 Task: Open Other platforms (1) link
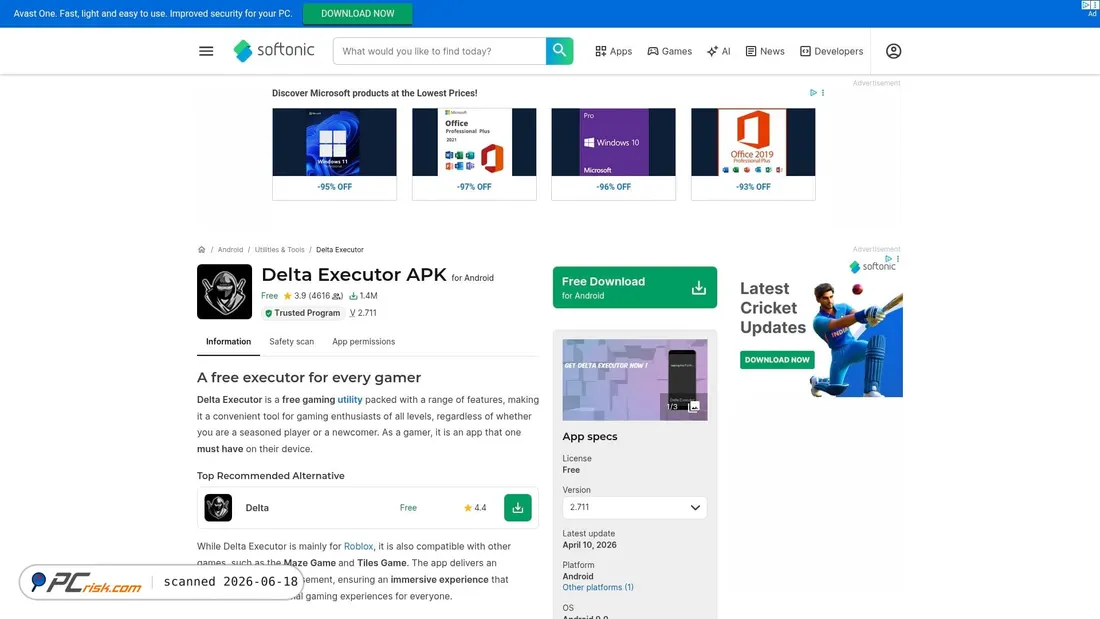pyautogui.click(x=598, y=587)
